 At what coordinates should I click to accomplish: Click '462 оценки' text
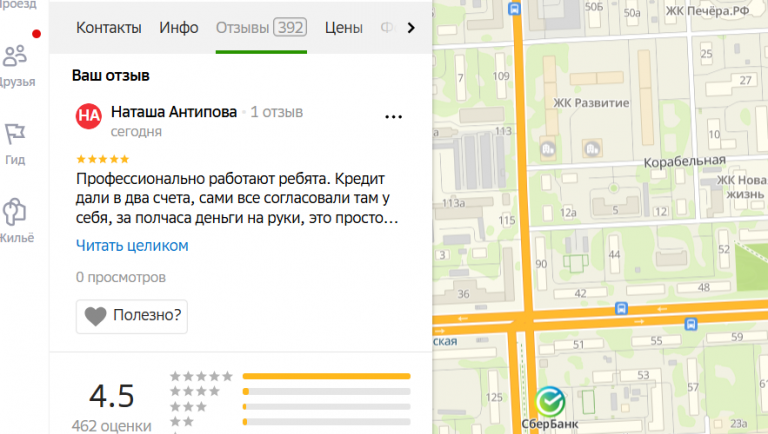[112, 426]
